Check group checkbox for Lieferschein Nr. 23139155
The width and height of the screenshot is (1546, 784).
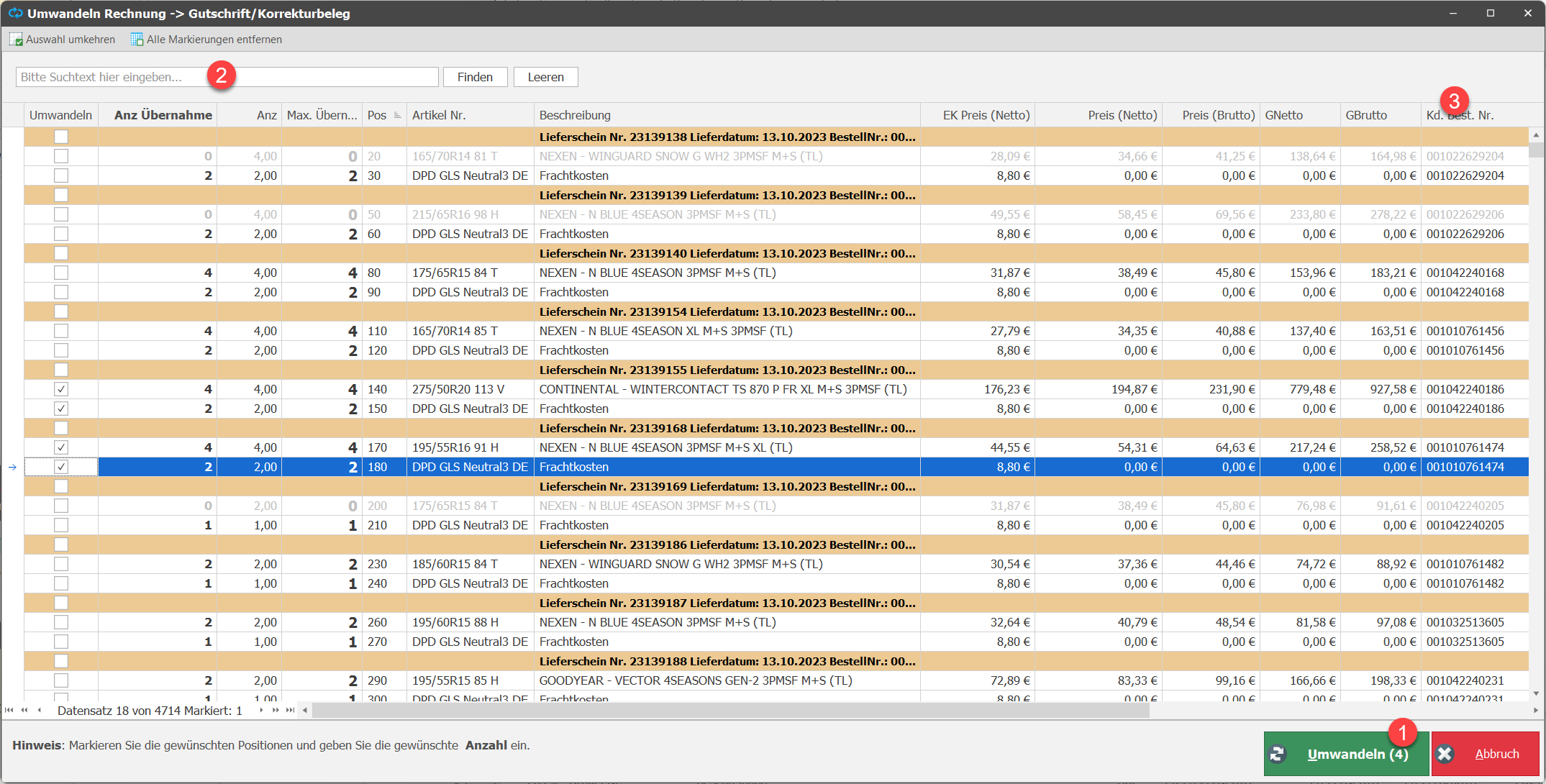[61, 370]
